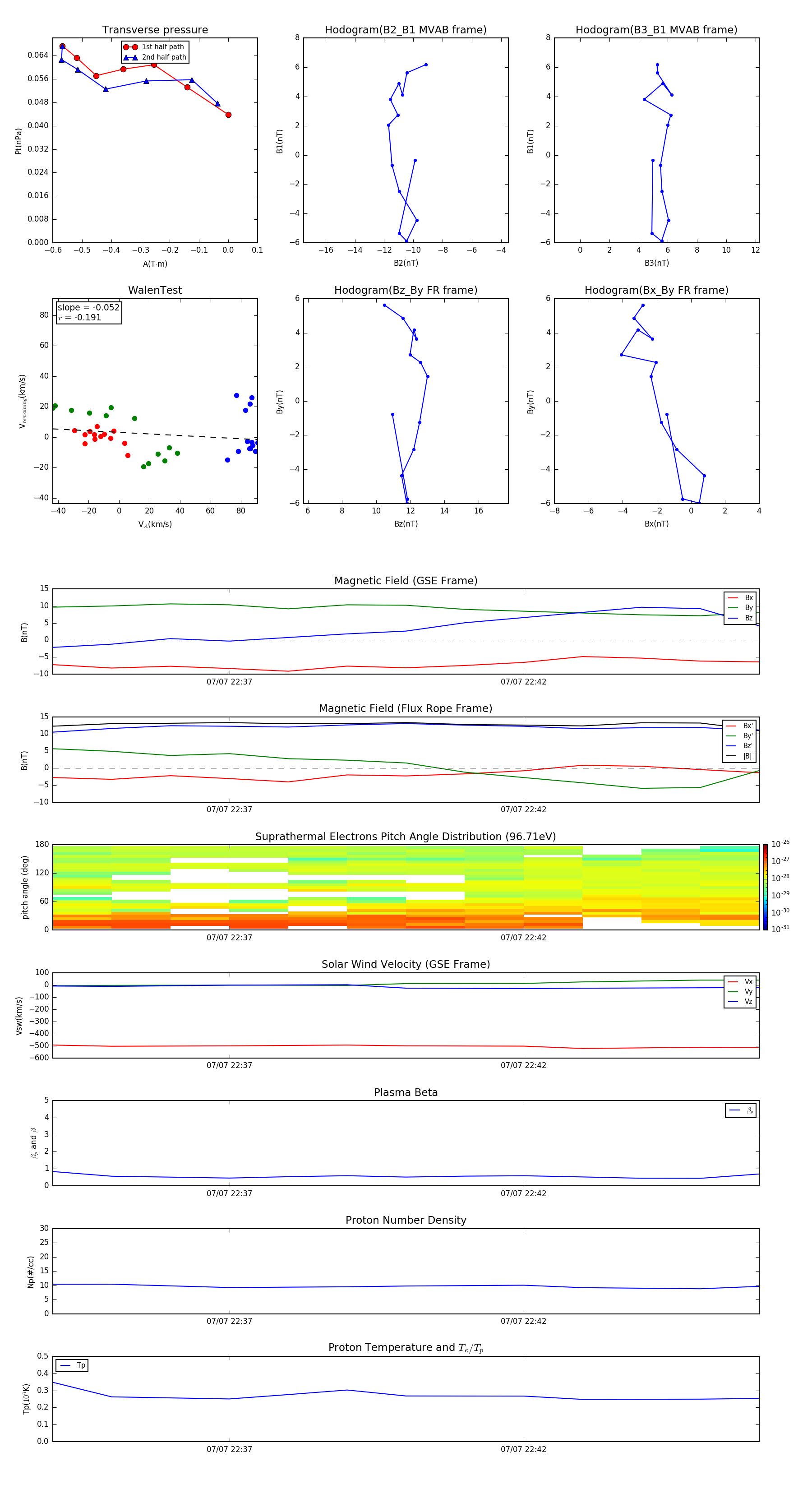Image resolution: width=812 pixels, height=1489 pixels.
Task: Click the 'Bz(nT)' x-axis label
Action: coord(406,524)
